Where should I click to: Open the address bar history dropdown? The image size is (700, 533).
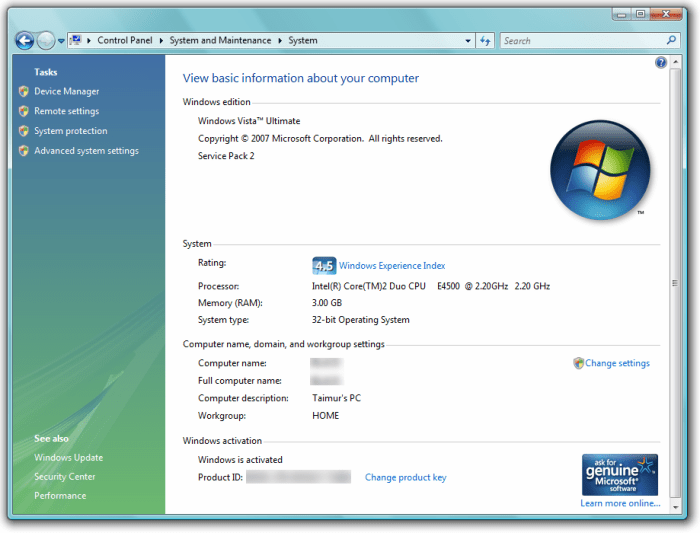tap(468, 41)
